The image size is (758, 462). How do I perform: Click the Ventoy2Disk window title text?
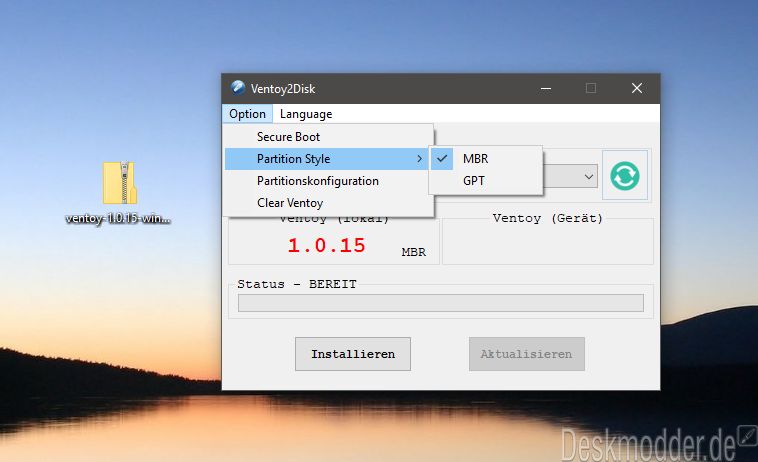pos(283,89)
